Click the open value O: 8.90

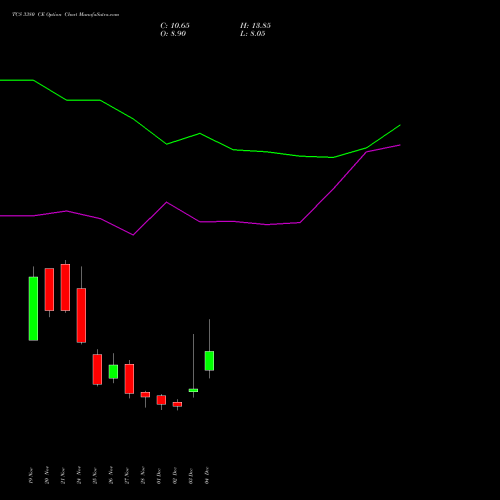(173, 34)
